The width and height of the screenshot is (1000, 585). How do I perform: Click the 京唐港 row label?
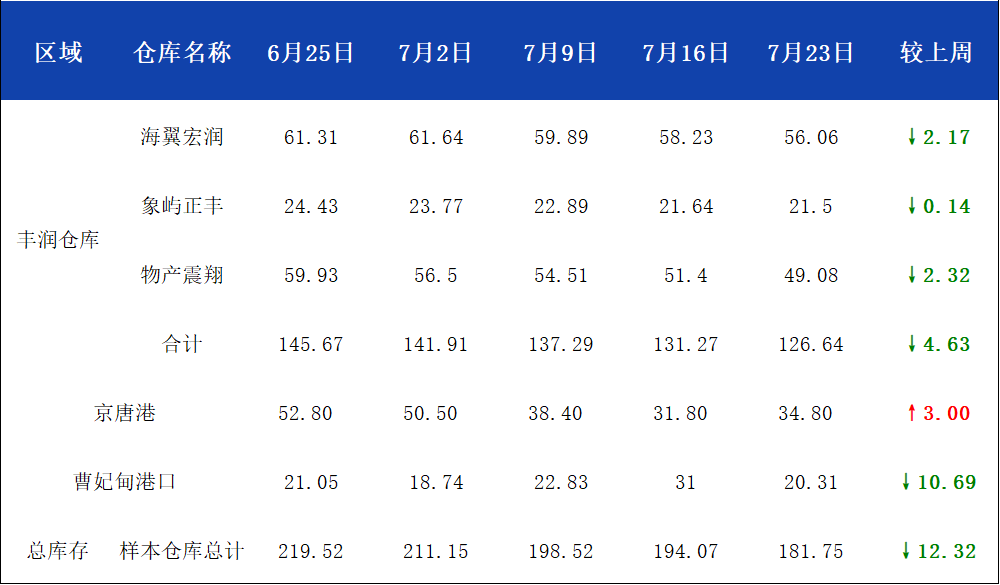click(x=125, y=413)
